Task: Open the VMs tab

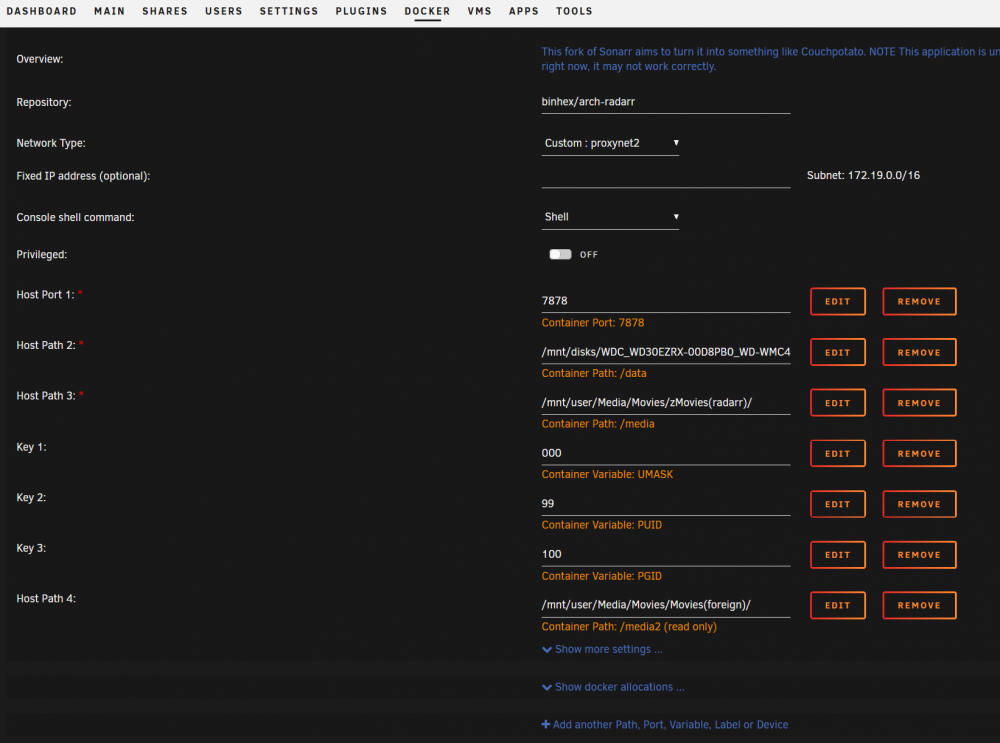Action: coord(479,11)
